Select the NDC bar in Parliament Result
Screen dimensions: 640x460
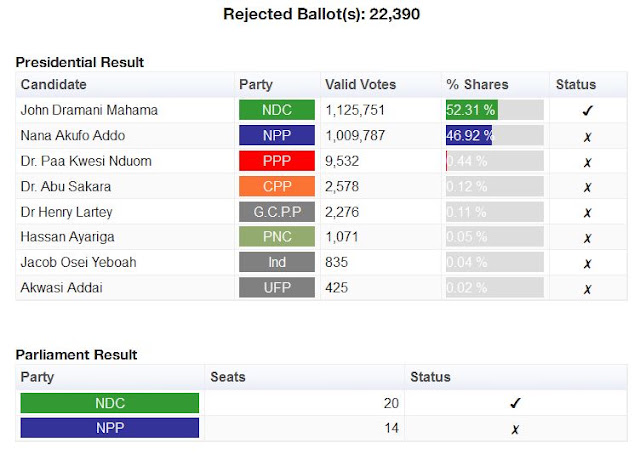110,403
